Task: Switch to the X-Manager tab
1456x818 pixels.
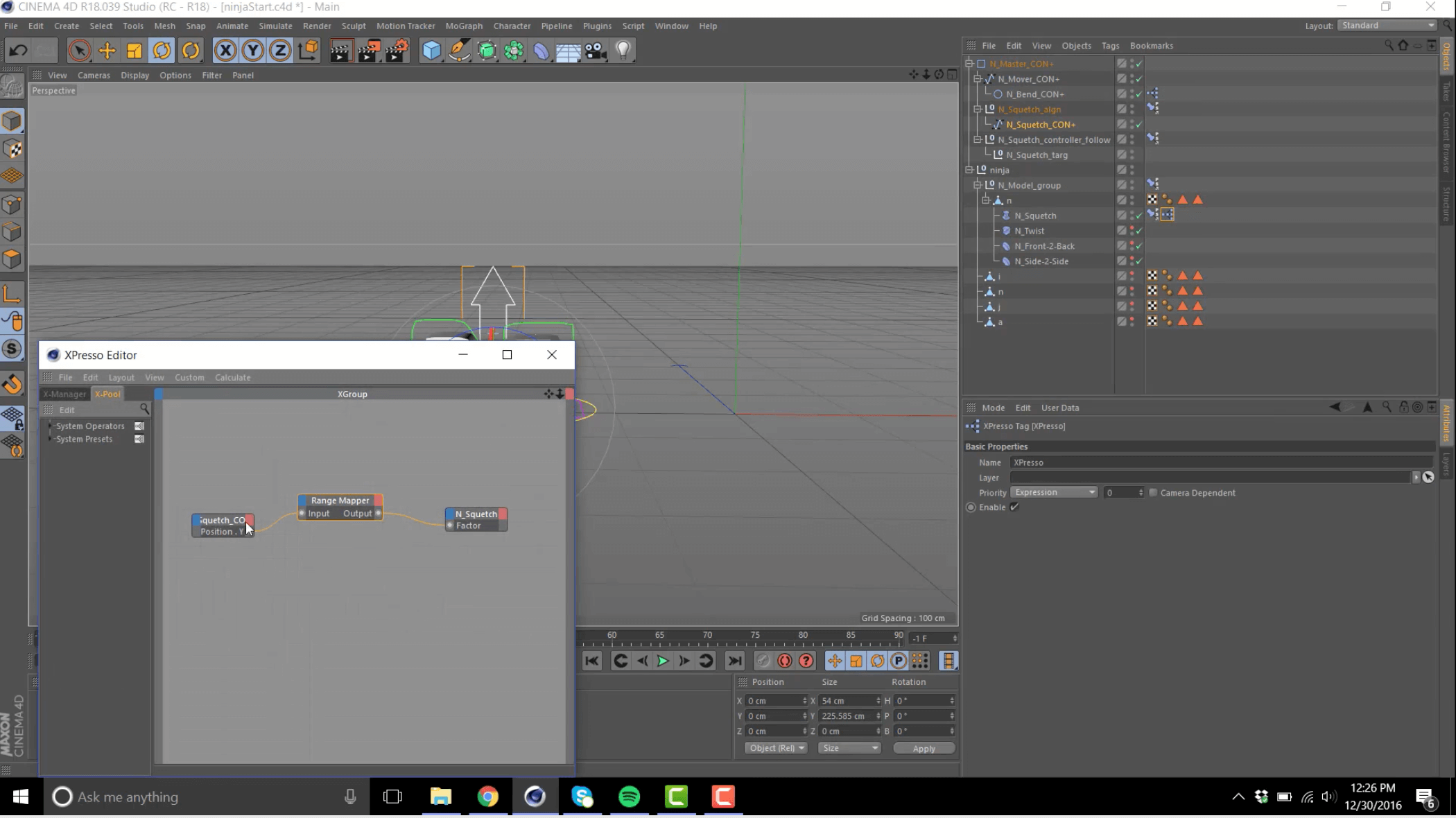Action: [64, 394]
